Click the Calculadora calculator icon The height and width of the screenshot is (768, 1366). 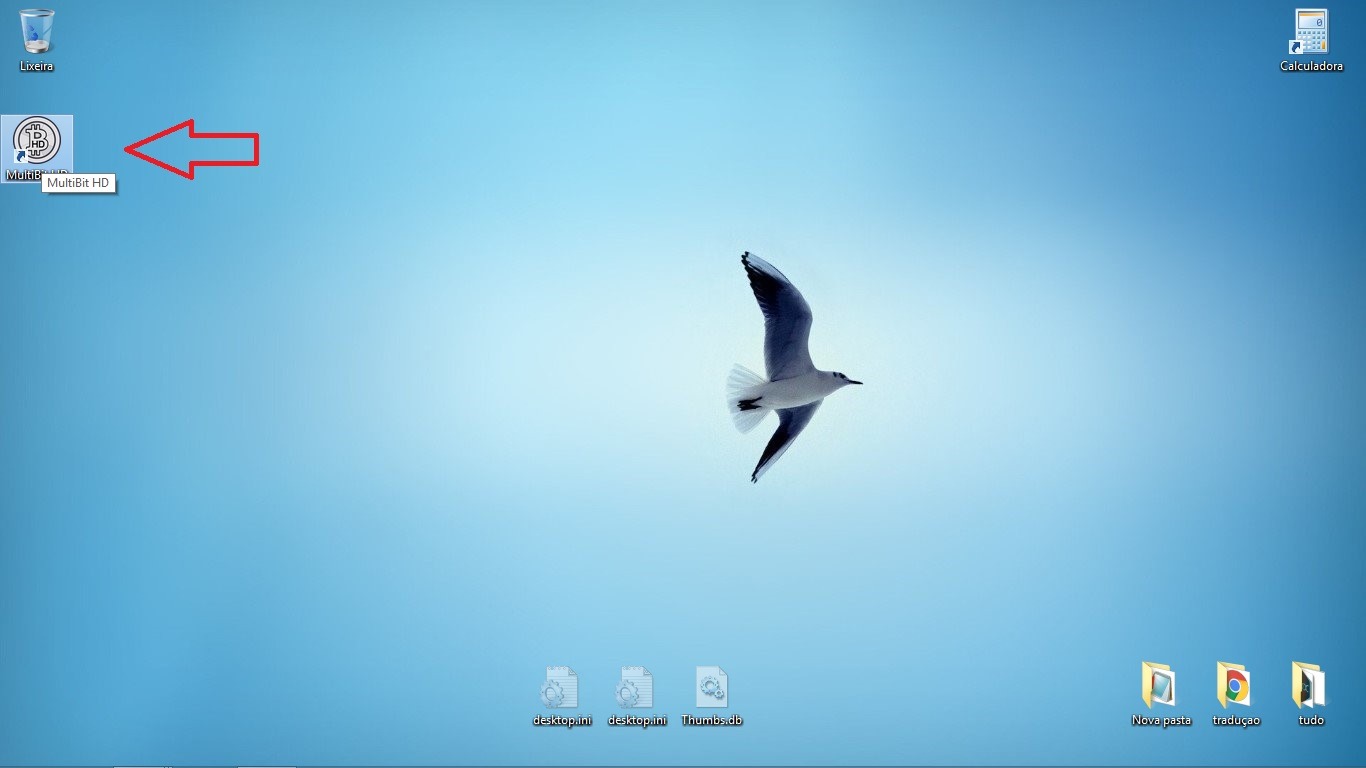click(x=1310, y=32)
